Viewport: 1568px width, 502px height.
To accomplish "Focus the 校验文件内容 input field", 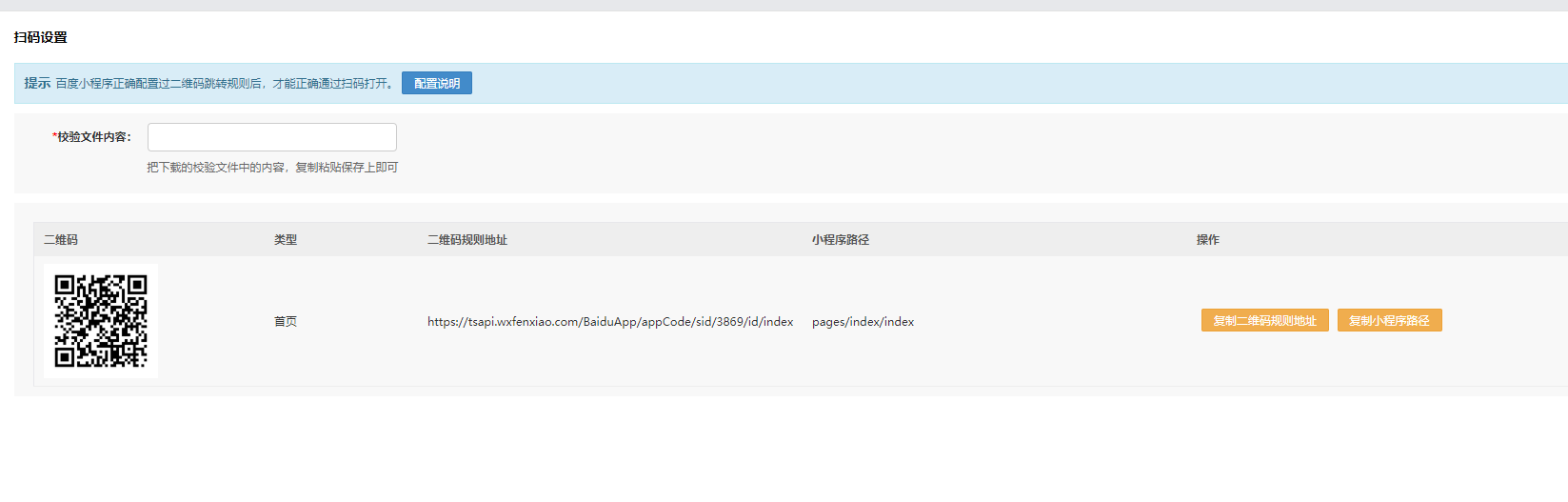I will point(272,137).
